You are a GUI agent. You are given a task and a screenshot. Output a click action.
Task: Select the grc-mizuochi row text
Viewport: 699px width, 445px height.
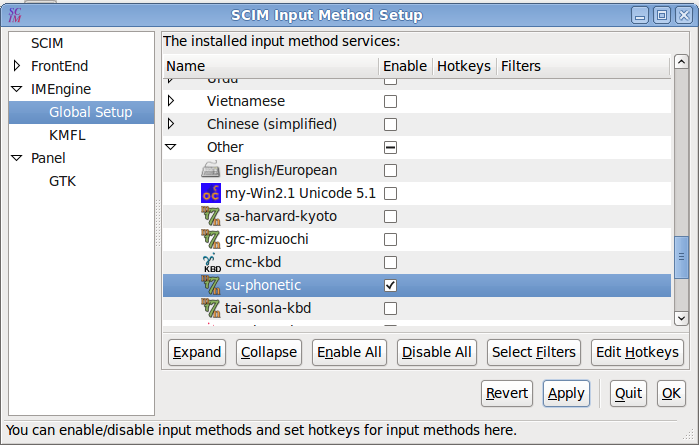tap(267, 239)
